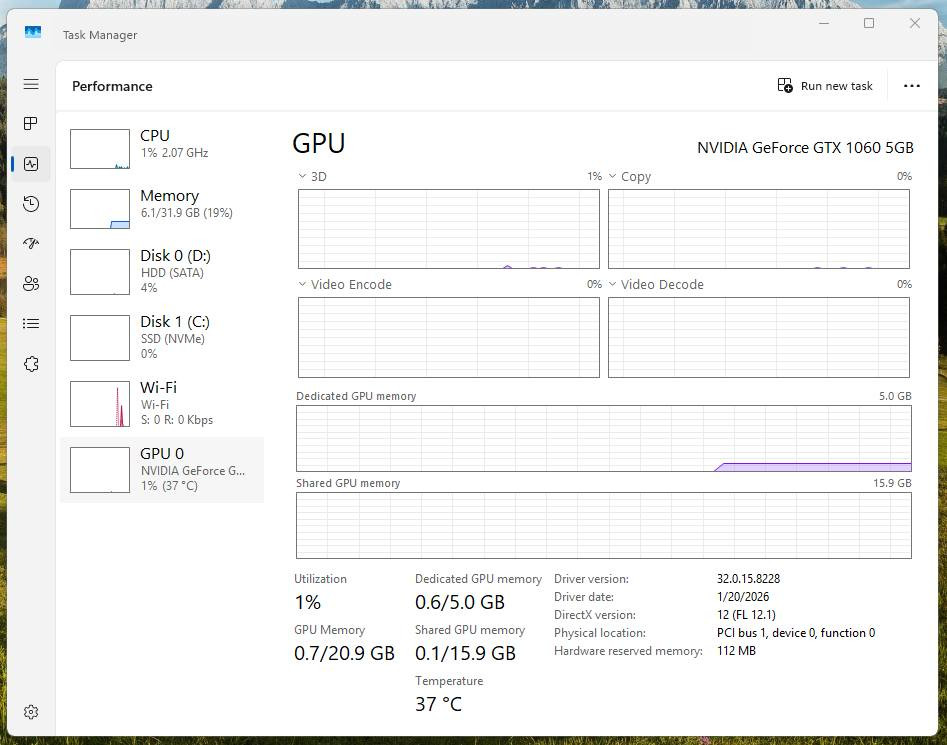Open the Users page icon
The width and height of the screenshot is (947, 745).
tap(31, 284)
